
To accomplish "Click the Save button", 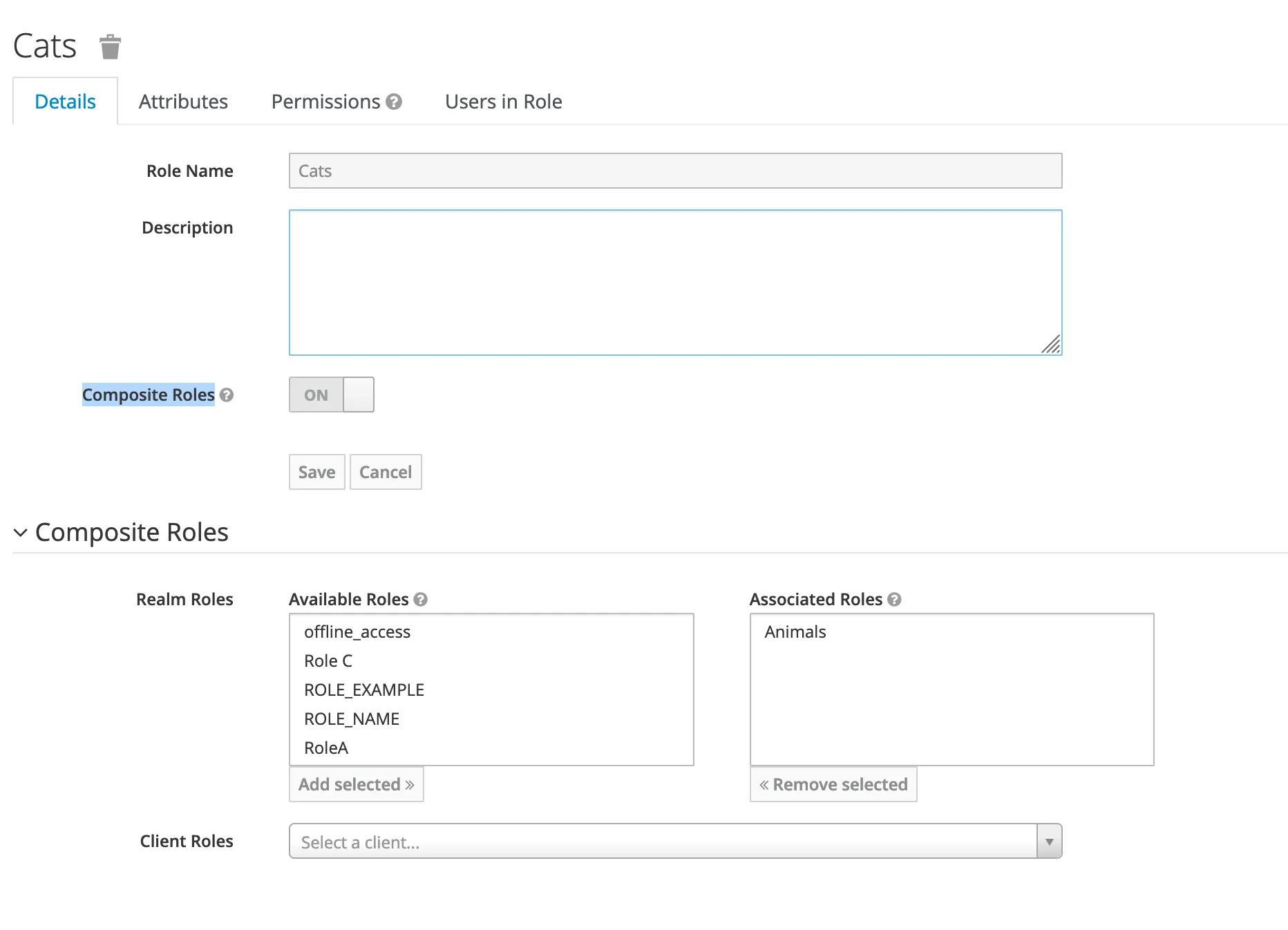I will (x=316, y=473).
